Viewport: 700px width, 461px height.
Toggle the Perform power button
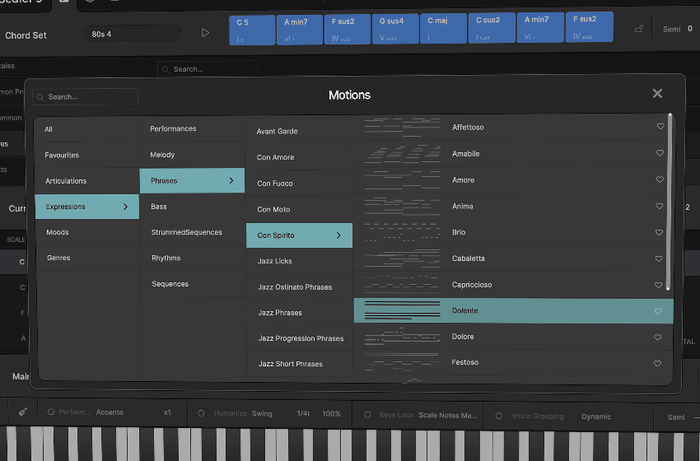point(50,412)
